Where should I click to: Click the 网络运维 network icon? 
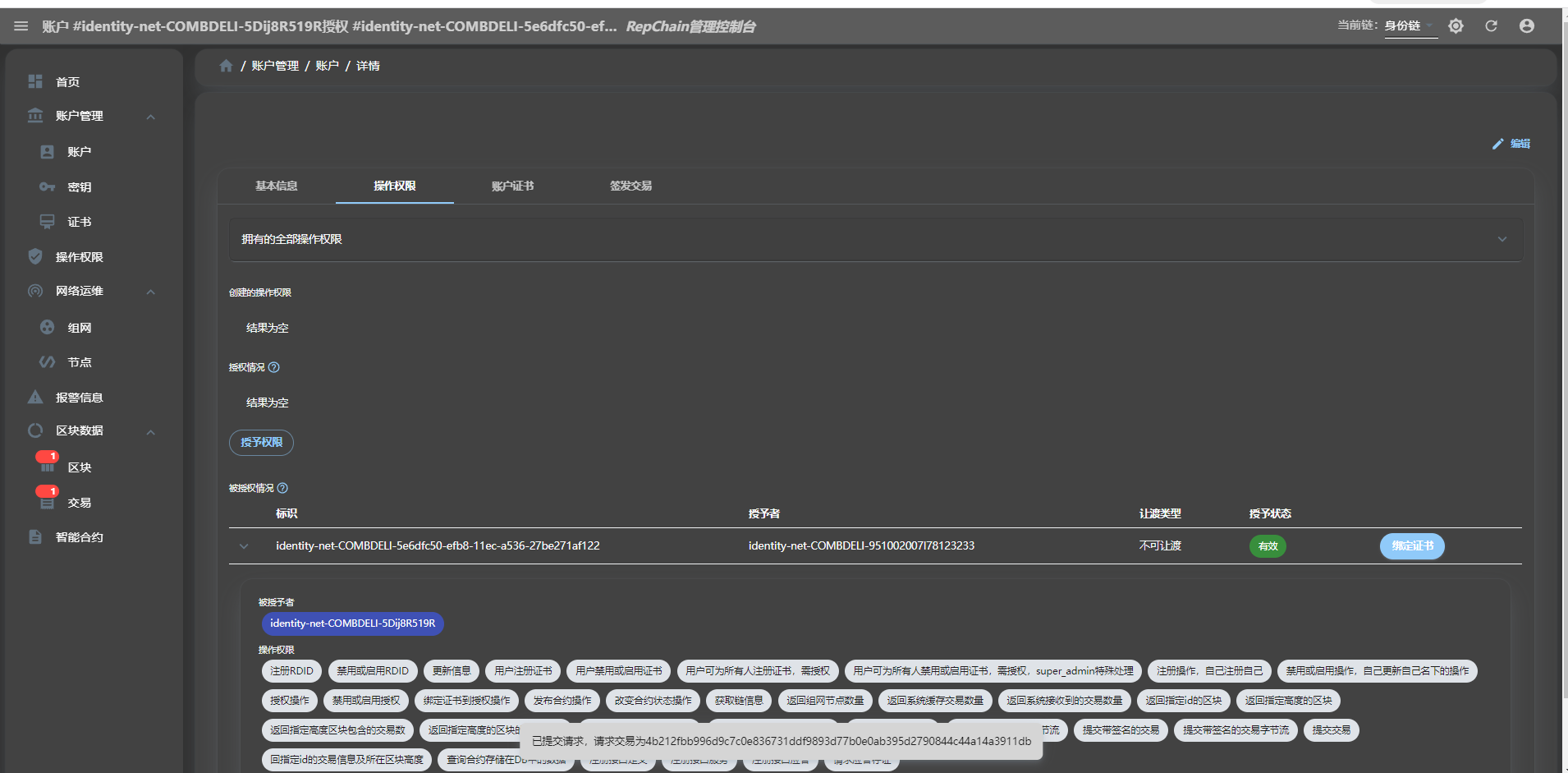(x=35, y=291)
